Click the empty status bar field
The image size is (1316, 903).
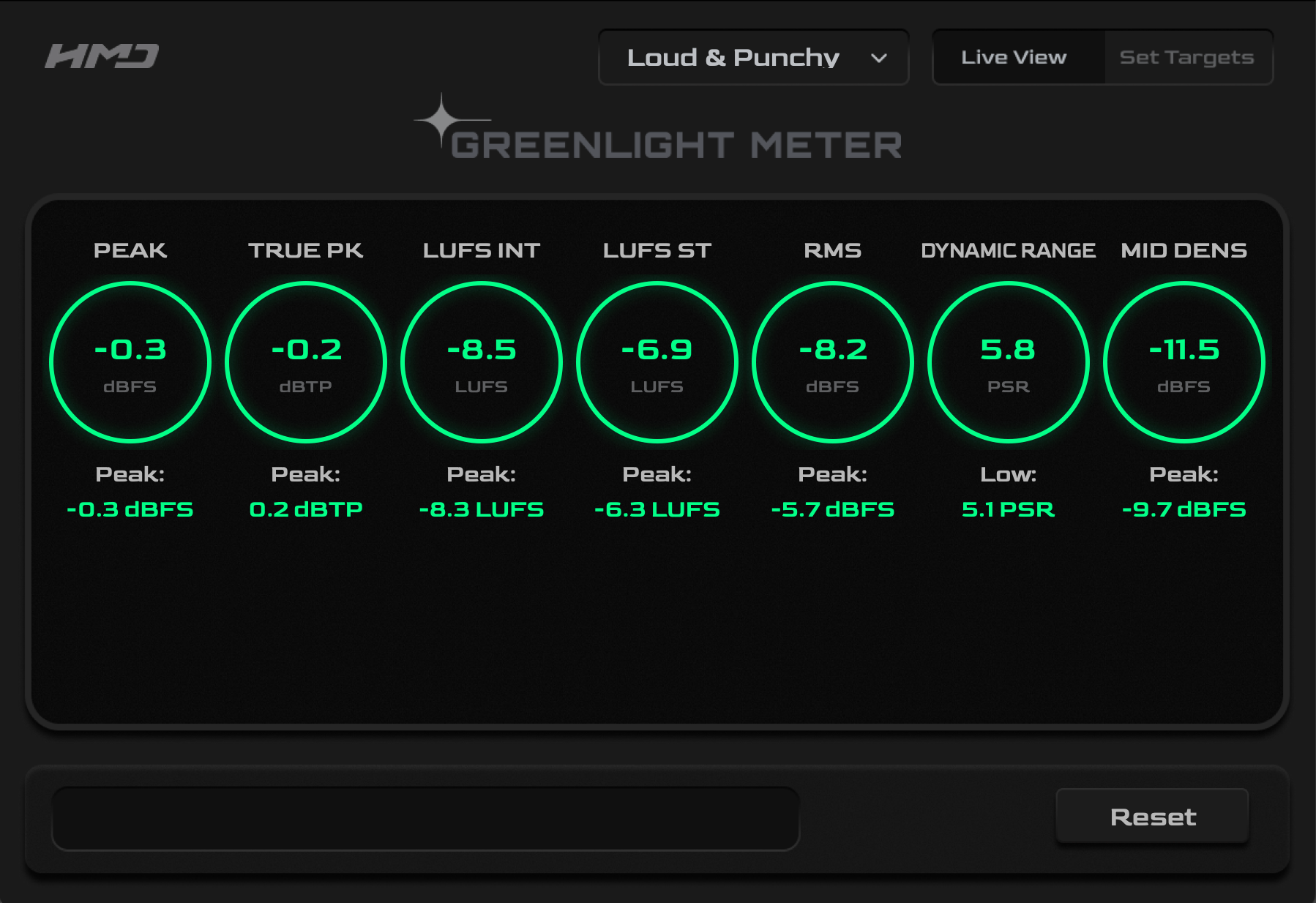coord(426,819)
